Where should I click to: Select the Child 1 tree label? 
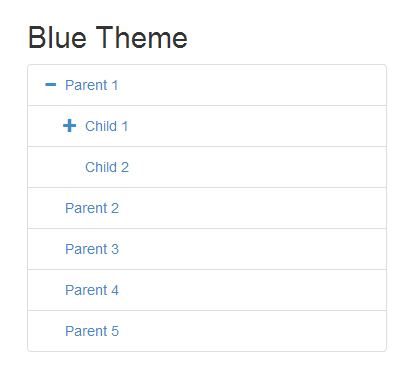[x=107, y=126]
